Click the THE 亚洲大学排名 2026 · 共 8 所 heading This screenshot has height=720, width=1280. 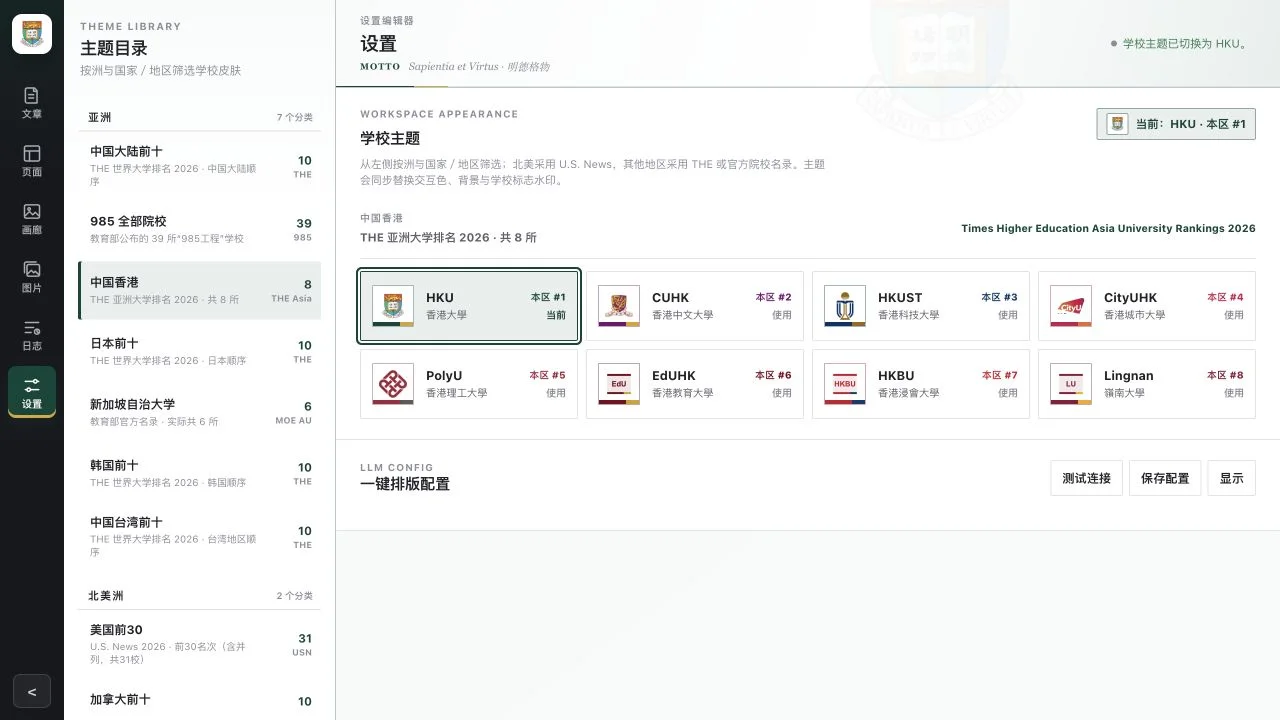point(448,237)
